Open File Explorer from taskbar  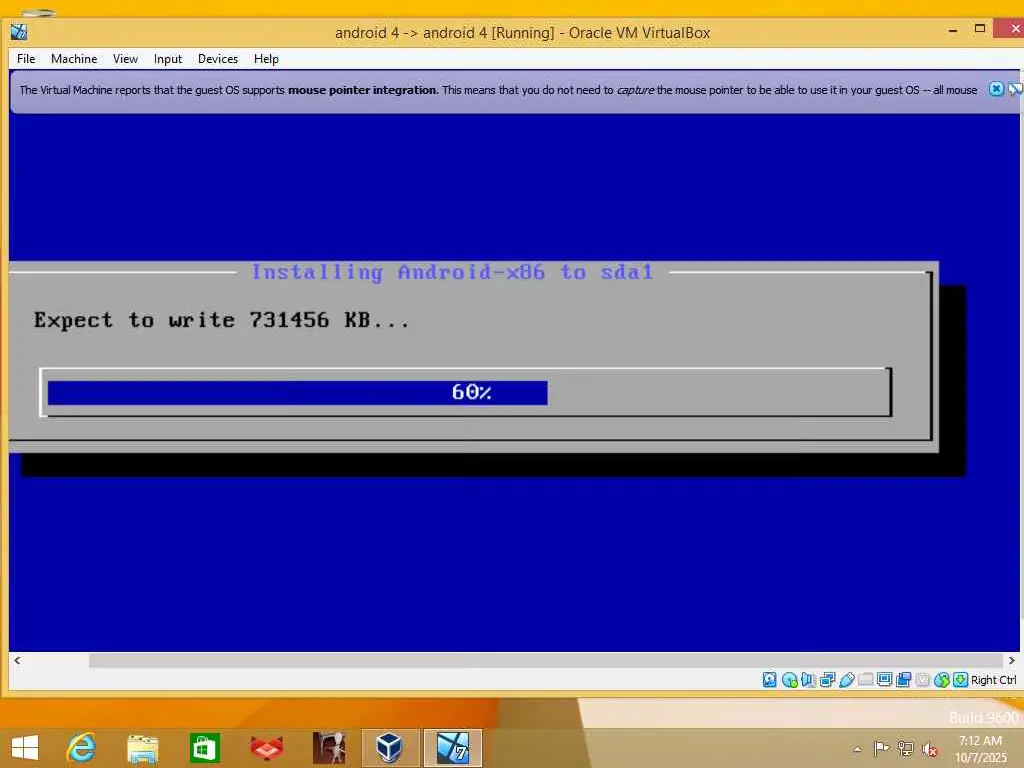tap(142, 748)
